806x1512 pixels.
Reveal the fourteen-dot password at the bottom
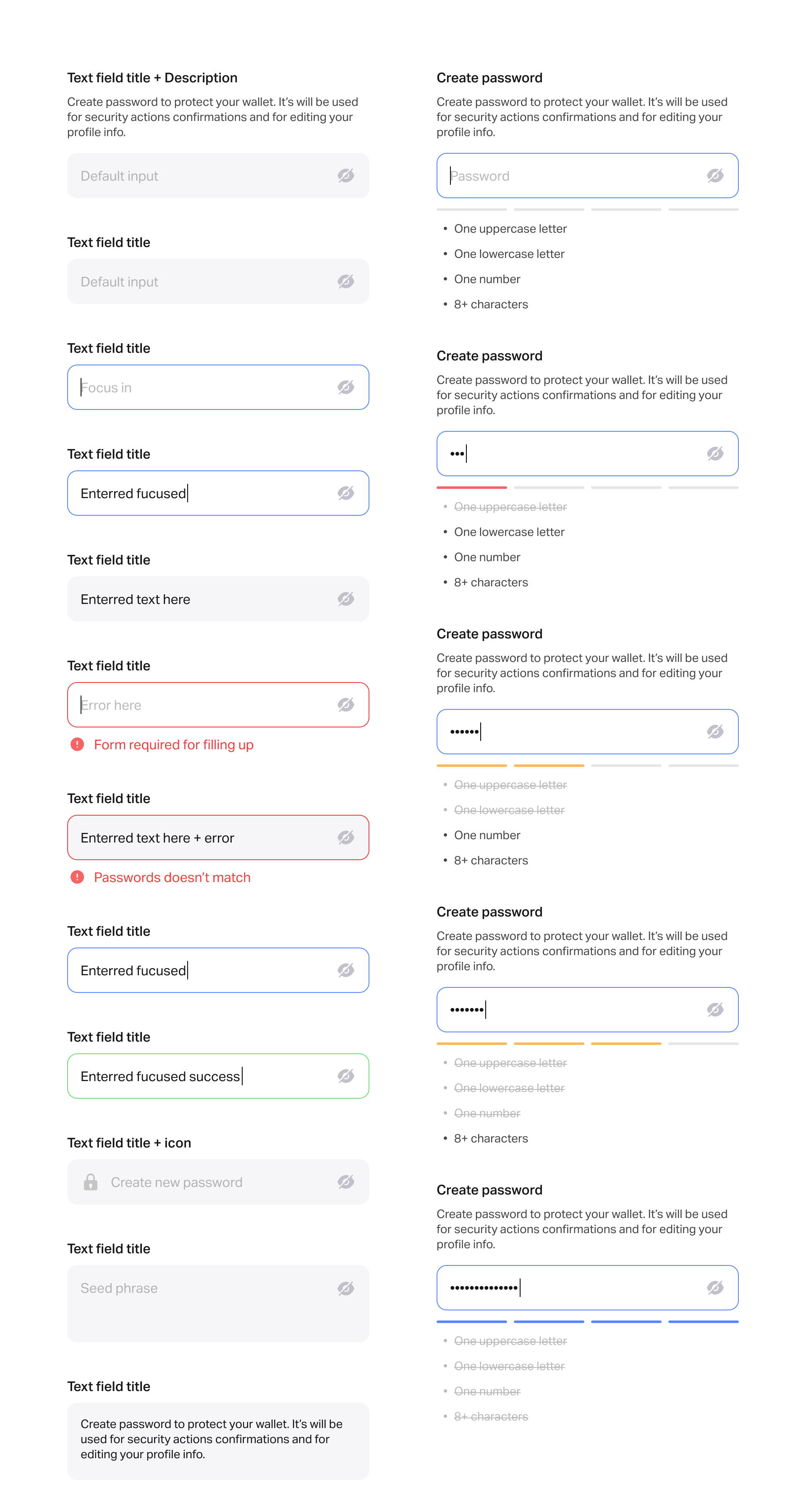[x=715, y=1288]
